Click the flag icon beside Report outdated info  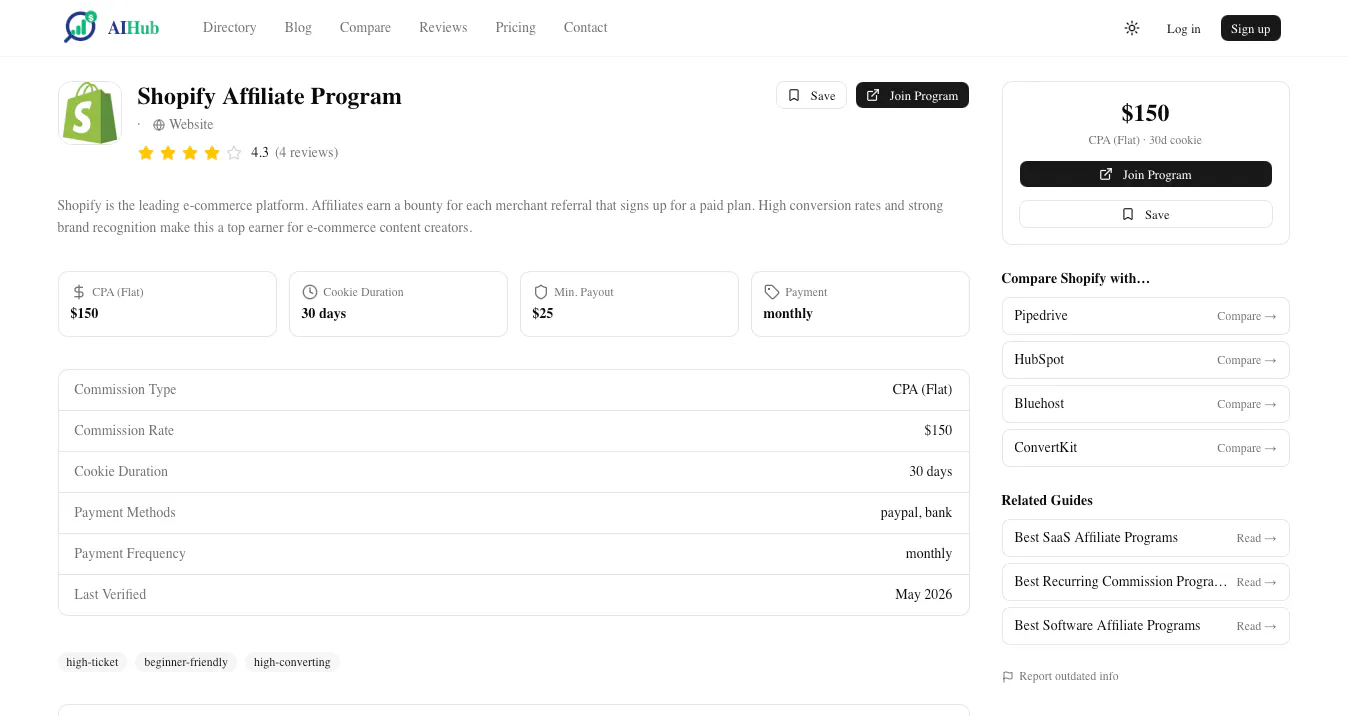pos(1008,677)
